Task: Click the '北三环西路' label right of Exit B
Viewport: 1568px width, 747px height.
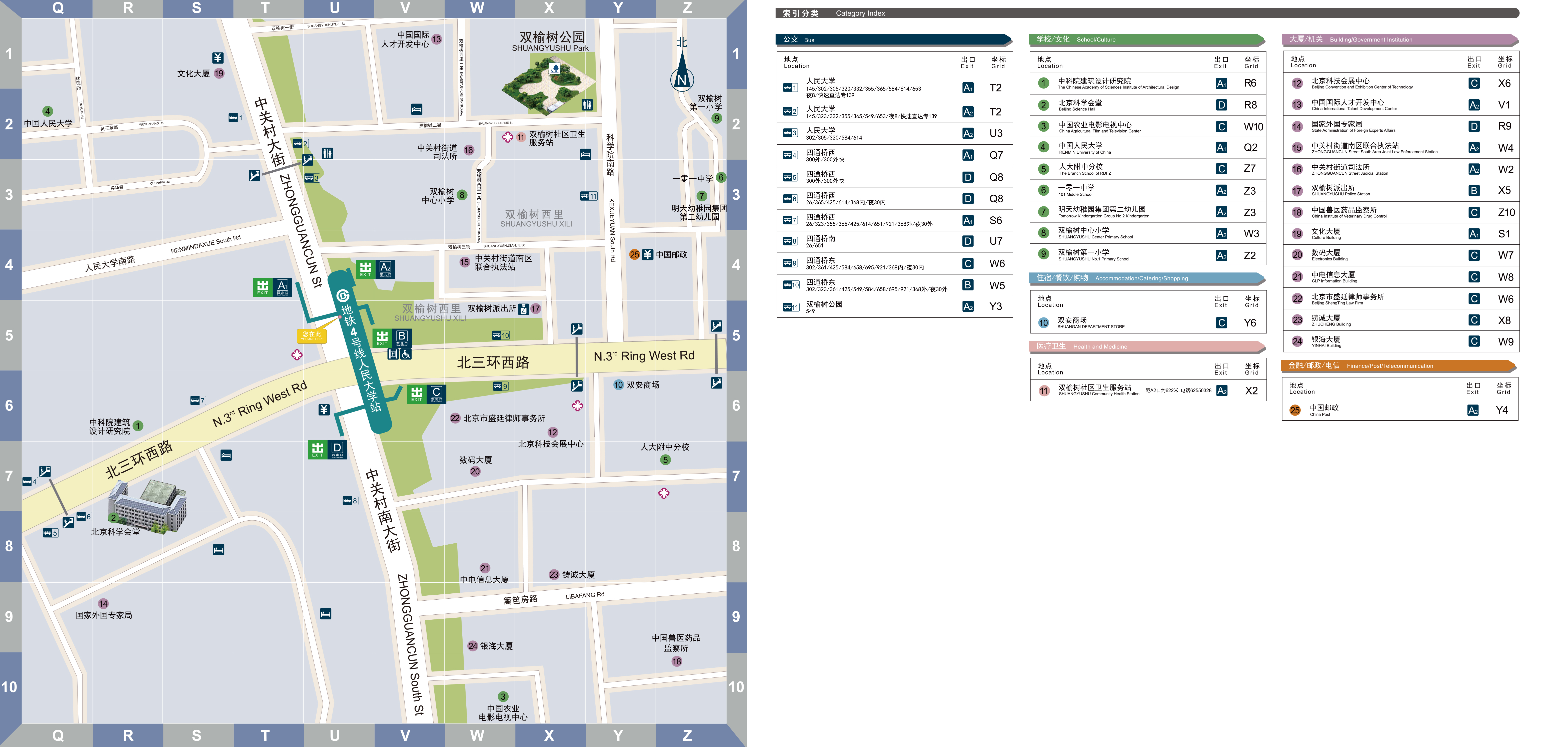Action: click(493, 362)
